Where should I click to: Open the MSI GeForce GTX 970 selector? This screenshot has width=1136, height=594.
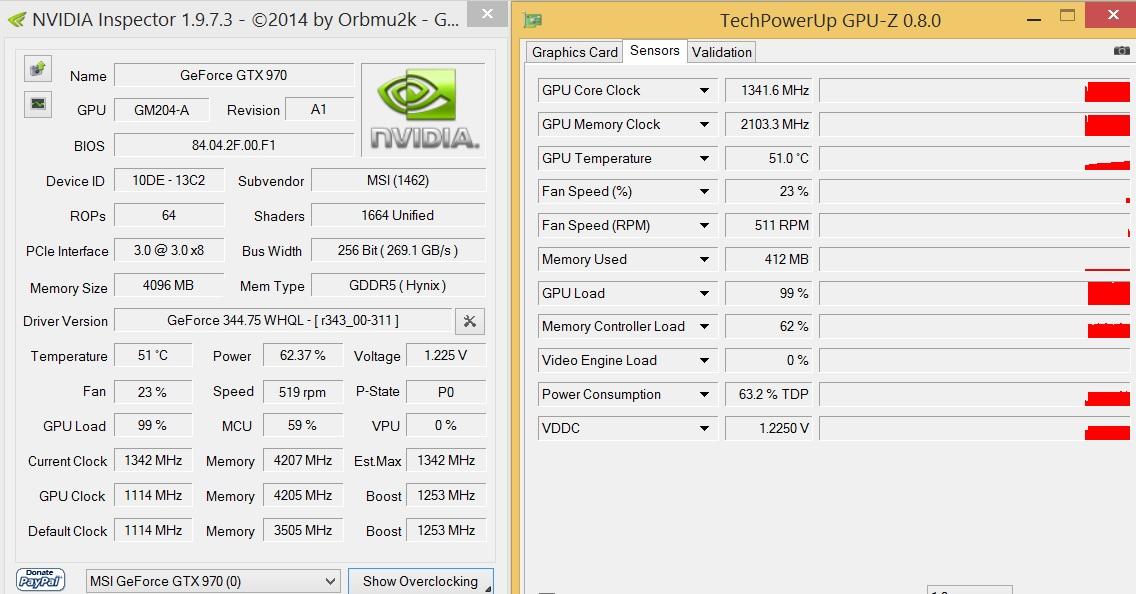click(x=214, y=581)
